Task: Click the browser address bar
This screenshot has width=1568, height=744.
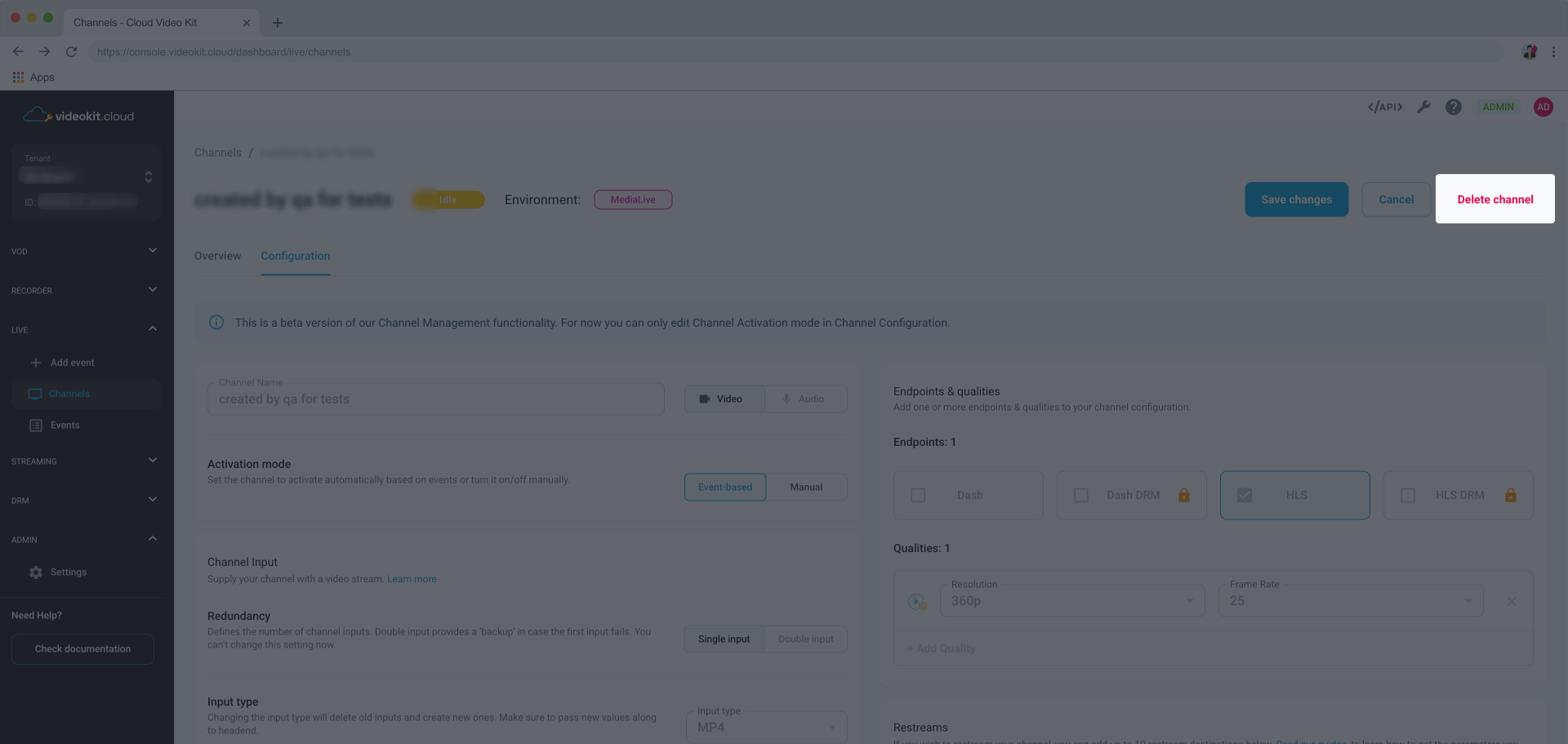Action: point(796,51)
